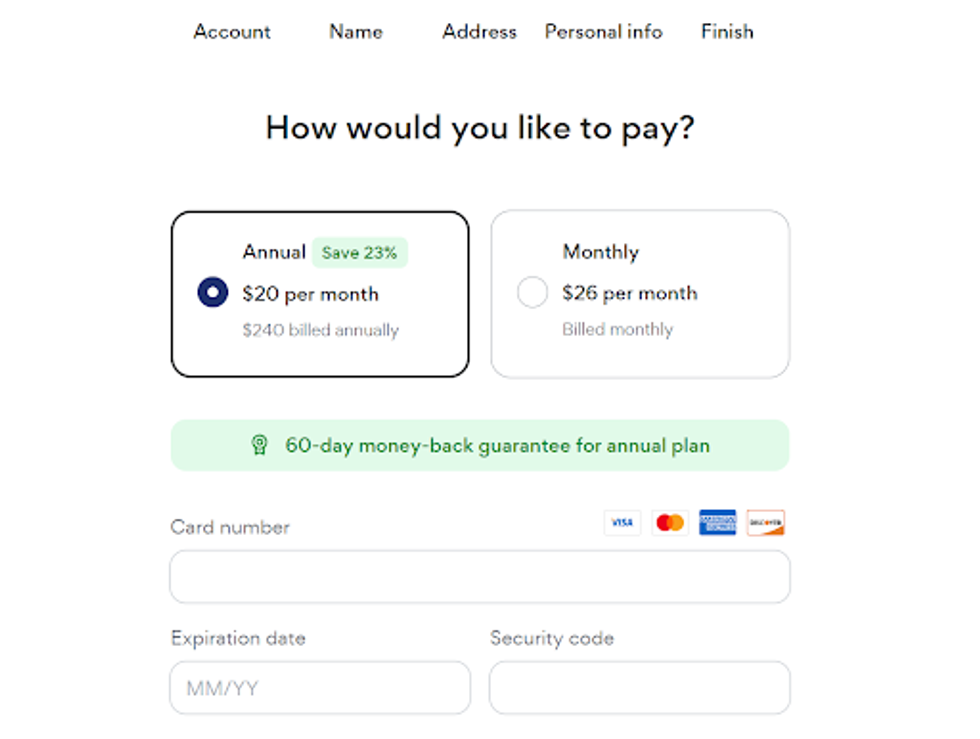Open the Address step

(x=479, y=32)
